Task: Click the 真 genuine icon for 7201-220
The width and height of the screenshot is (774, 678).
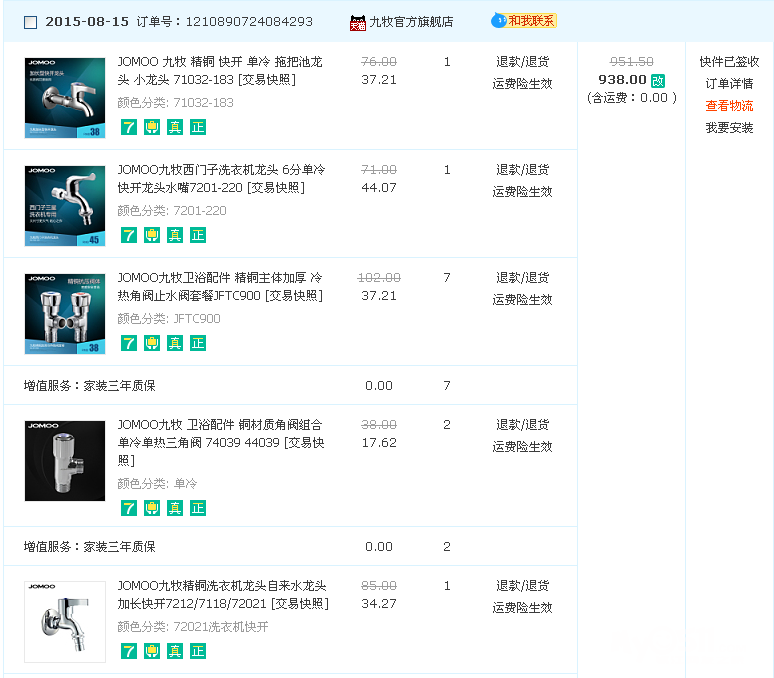Action: coord(175,235)
